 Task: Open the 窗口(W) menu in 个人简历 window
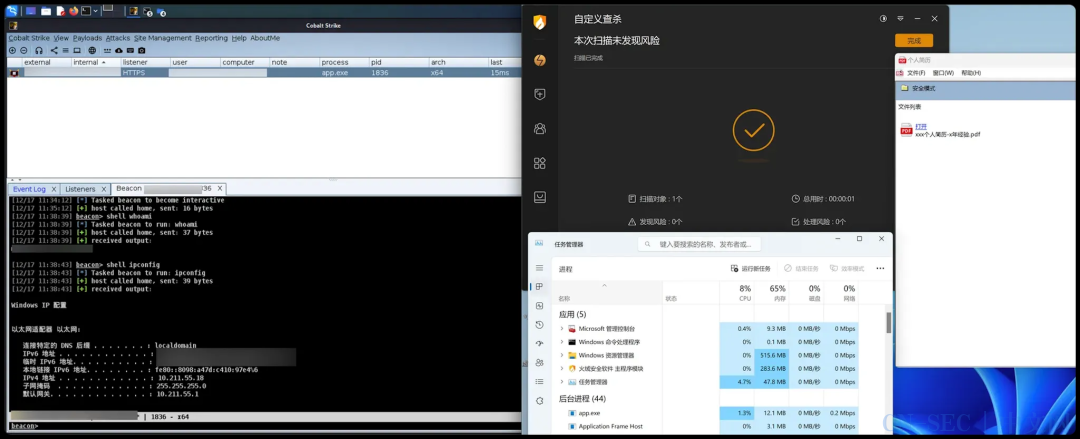[943, 73]
